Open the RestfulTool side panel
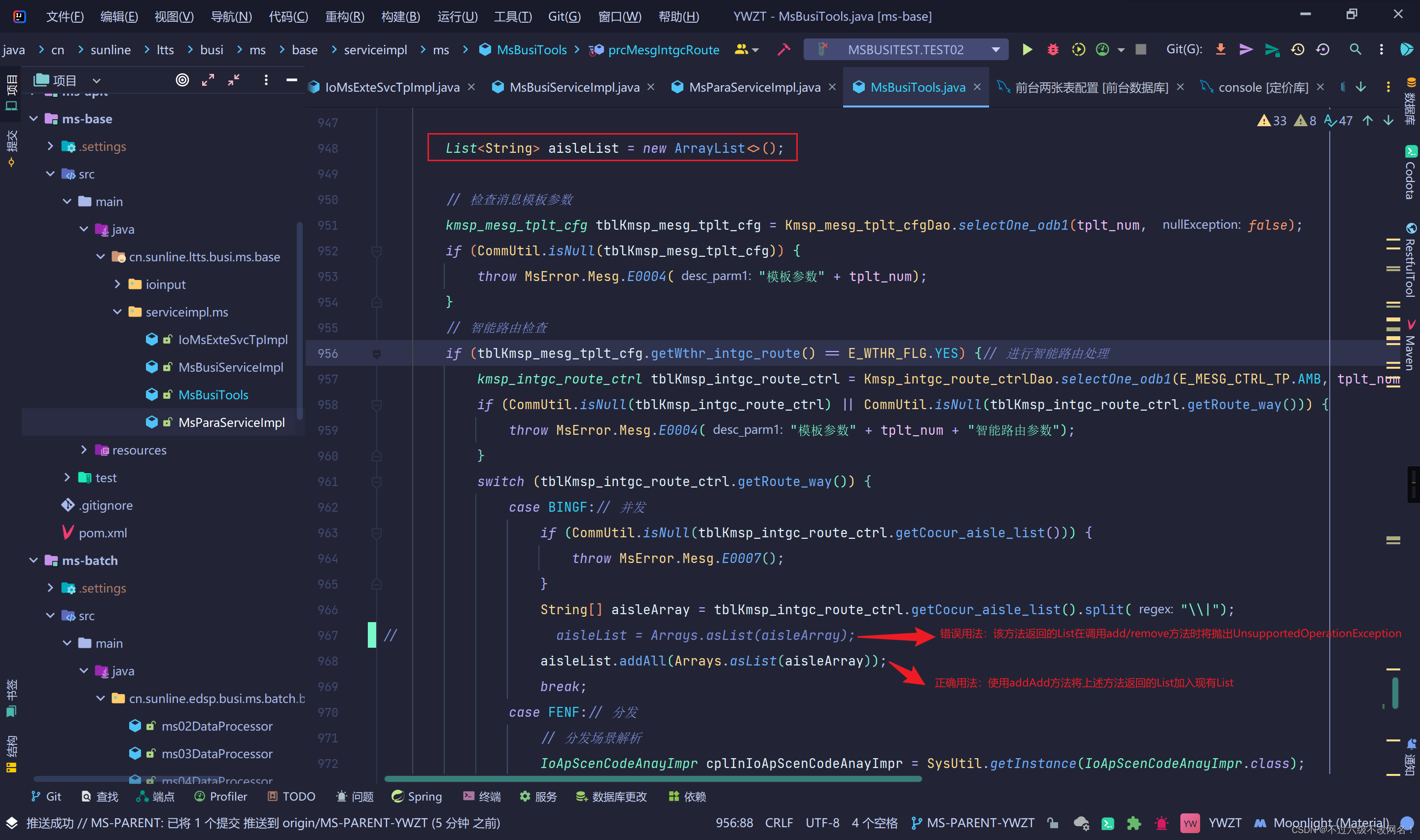 tap(1410, 260)
